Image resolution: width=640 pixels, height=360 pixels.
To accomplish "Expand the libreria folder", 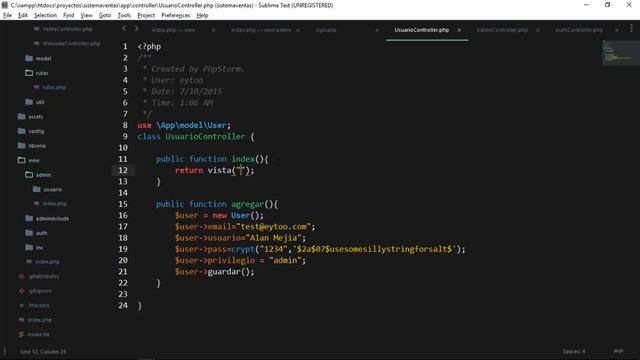I will click(37, 146).
